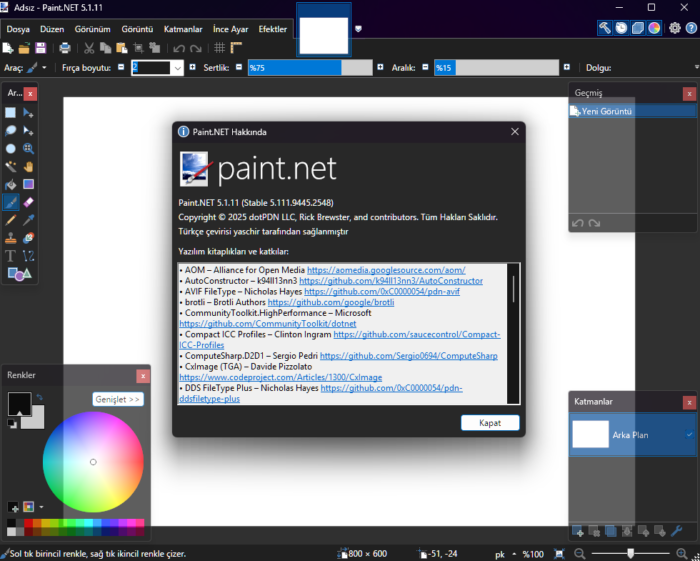Swap primary and secondary colors arrow
Screen dimensions: 700x561
point(40,397)
